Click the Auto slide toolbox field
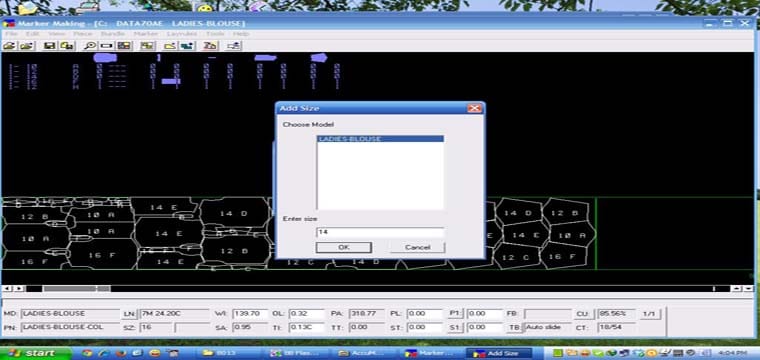Viewport: 760px width, 360px height. pyautogui.click(x=547, y=328)
